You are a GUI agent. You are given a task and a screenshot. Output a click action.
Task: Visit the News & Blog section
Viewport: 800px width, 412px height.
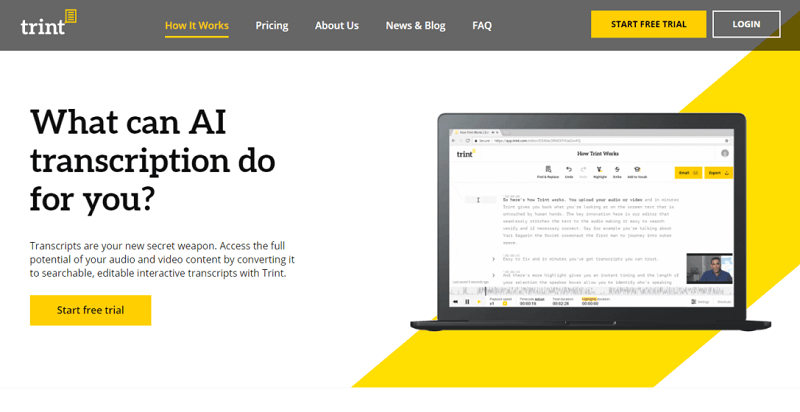pos(415,26)
